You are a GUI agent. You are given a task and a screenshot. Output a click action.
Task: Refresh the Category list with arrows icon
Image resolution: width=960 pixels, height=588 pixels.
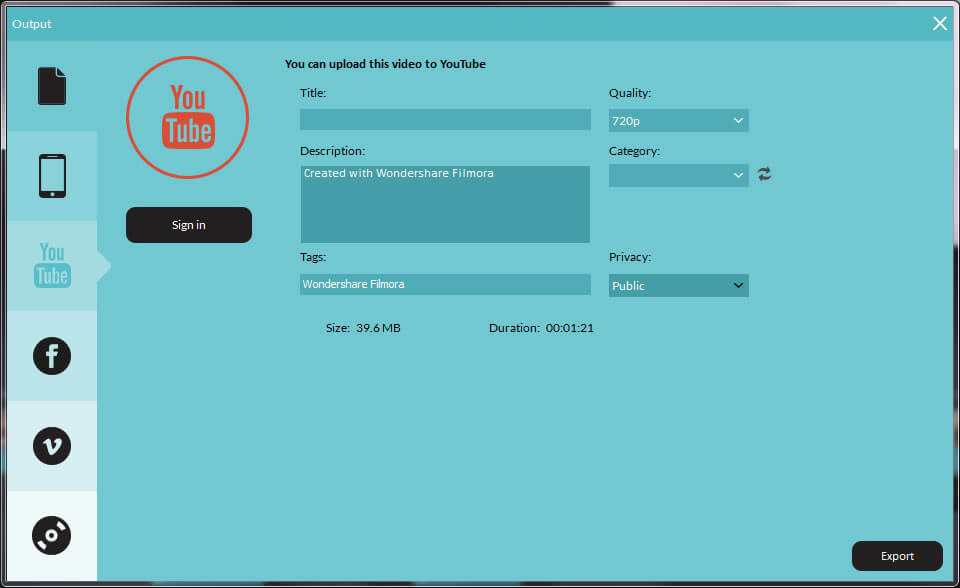pyautogui.click(x=764, y=174)
